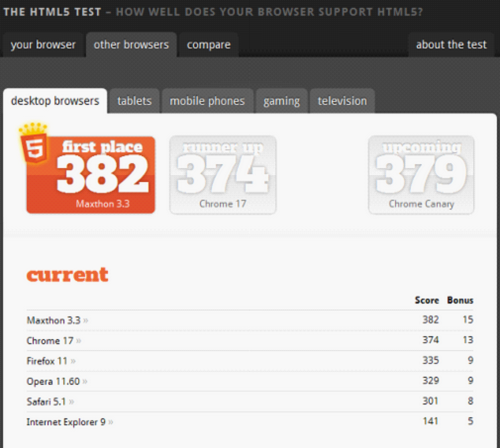Click the arrows icon after Internet Explorer 9
Screen dimensions: 500x448
point(111,422)
